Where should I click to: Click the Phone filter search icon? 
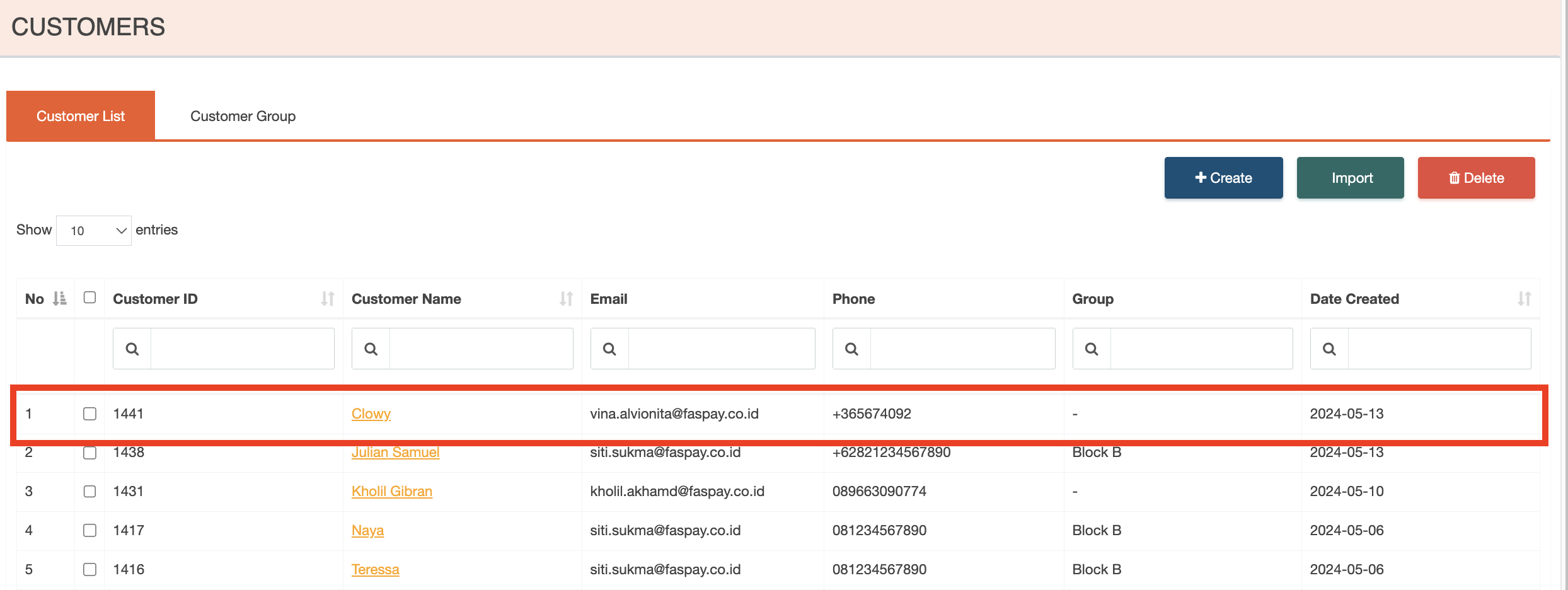[851, 349]
